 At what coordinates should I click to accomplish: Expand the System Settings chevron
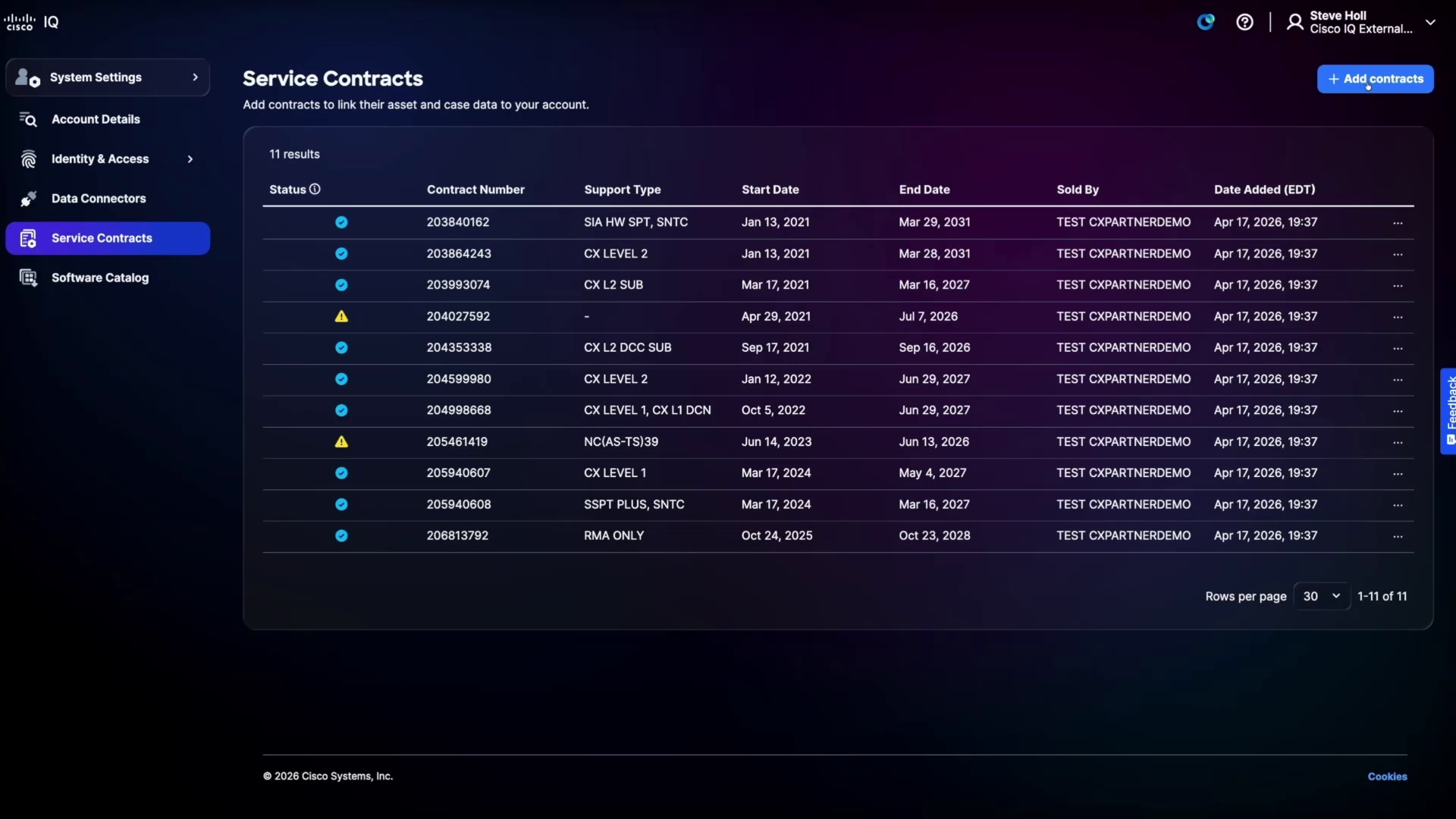pos(195,77)
